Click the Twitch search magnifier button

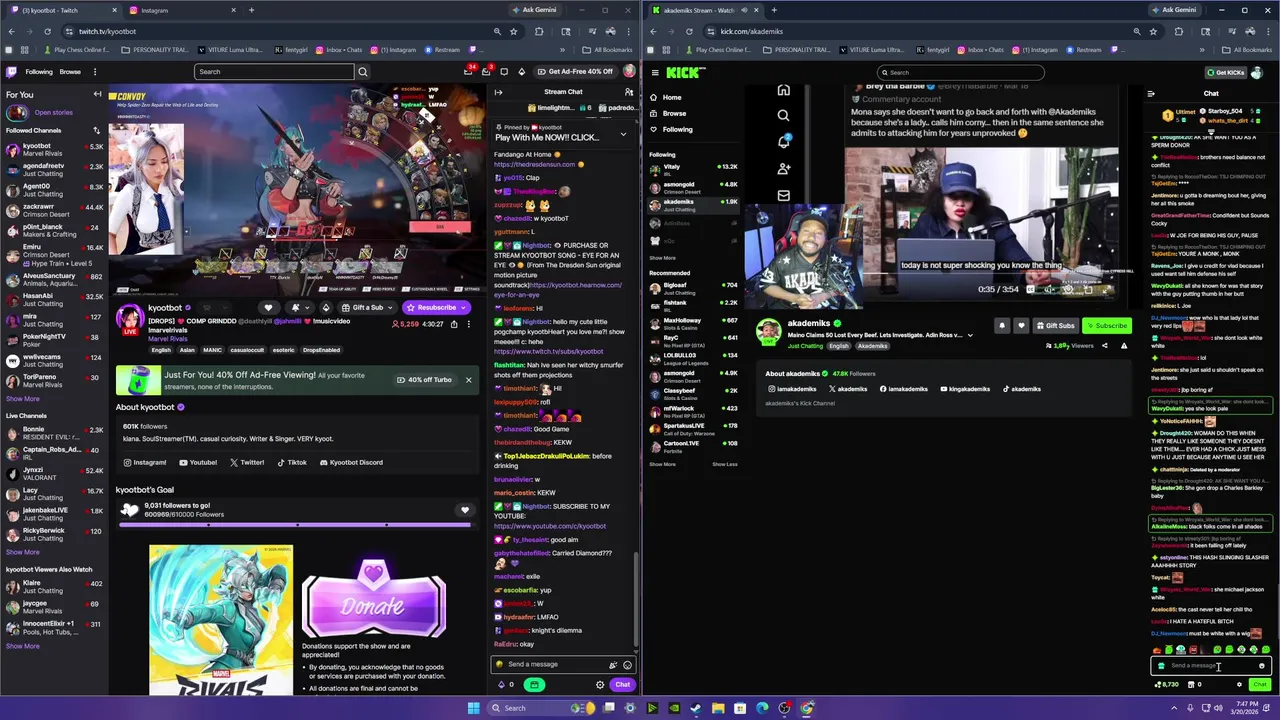pos(363,72)
